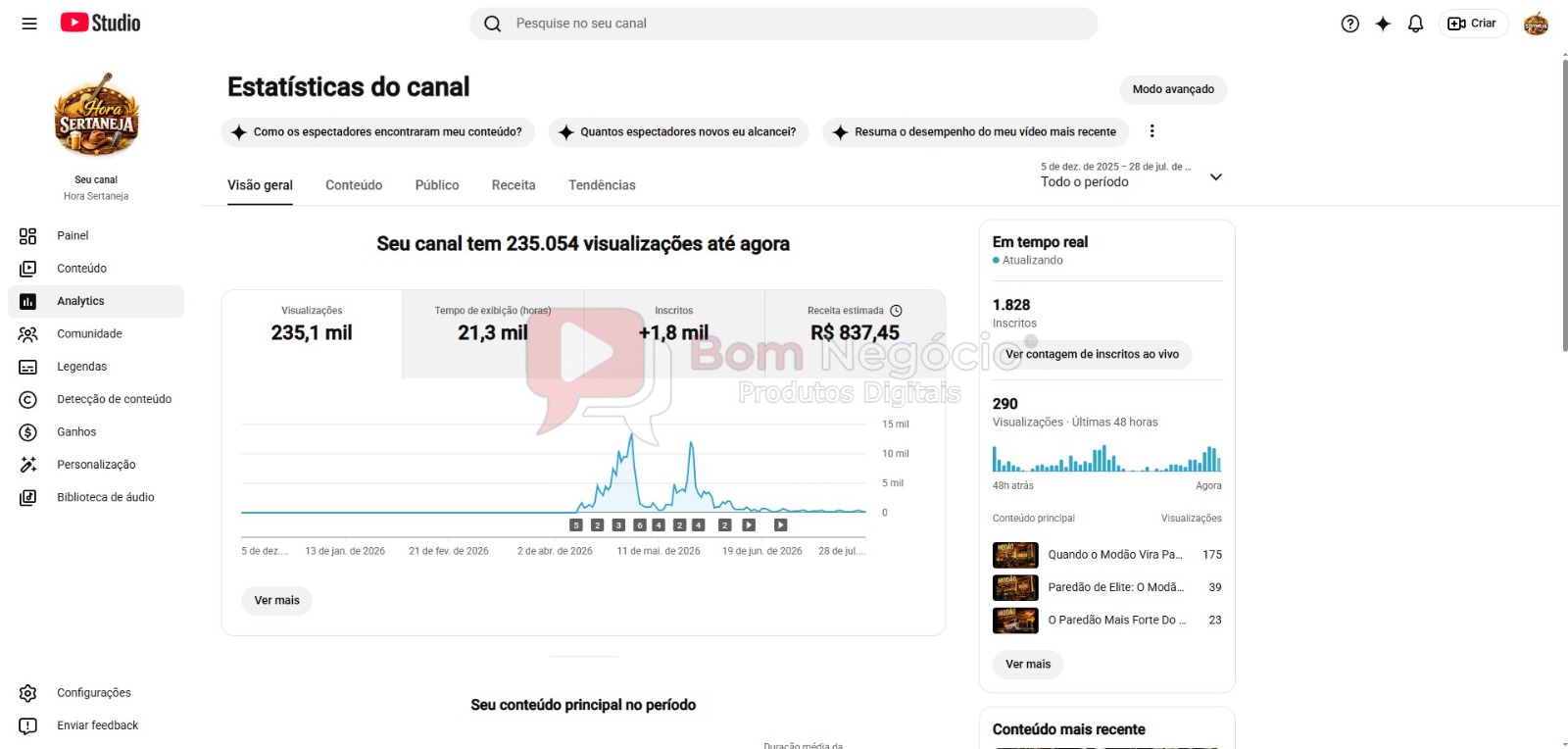Switch to the Receita tab
Screen dimensions: 1568x749
click(x=514, y=185)
